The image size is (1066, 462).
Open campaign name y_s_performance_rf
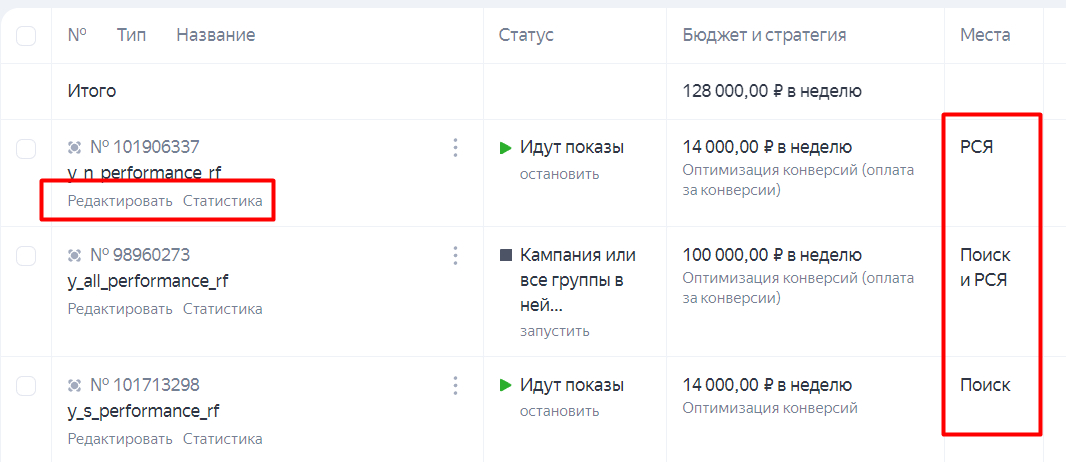coord(143,411)
